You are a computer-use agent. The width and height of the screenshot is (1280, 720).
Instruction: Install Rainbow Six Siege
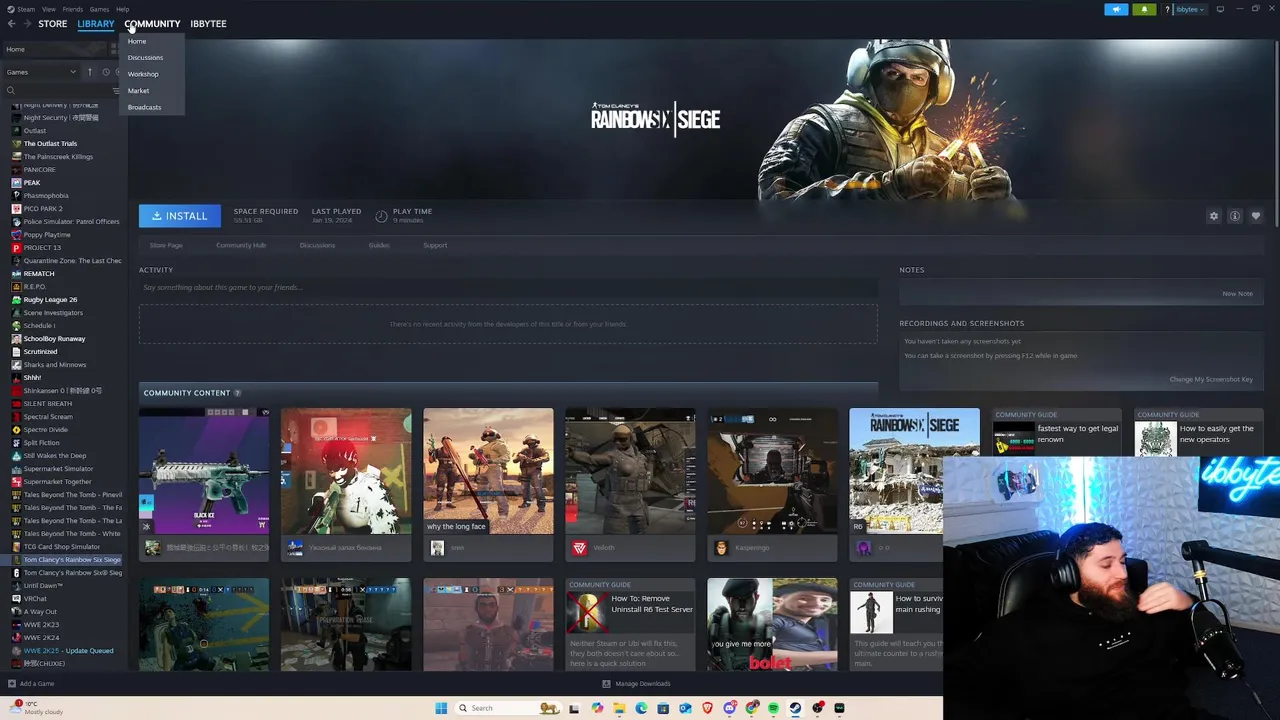pos(180,216)
